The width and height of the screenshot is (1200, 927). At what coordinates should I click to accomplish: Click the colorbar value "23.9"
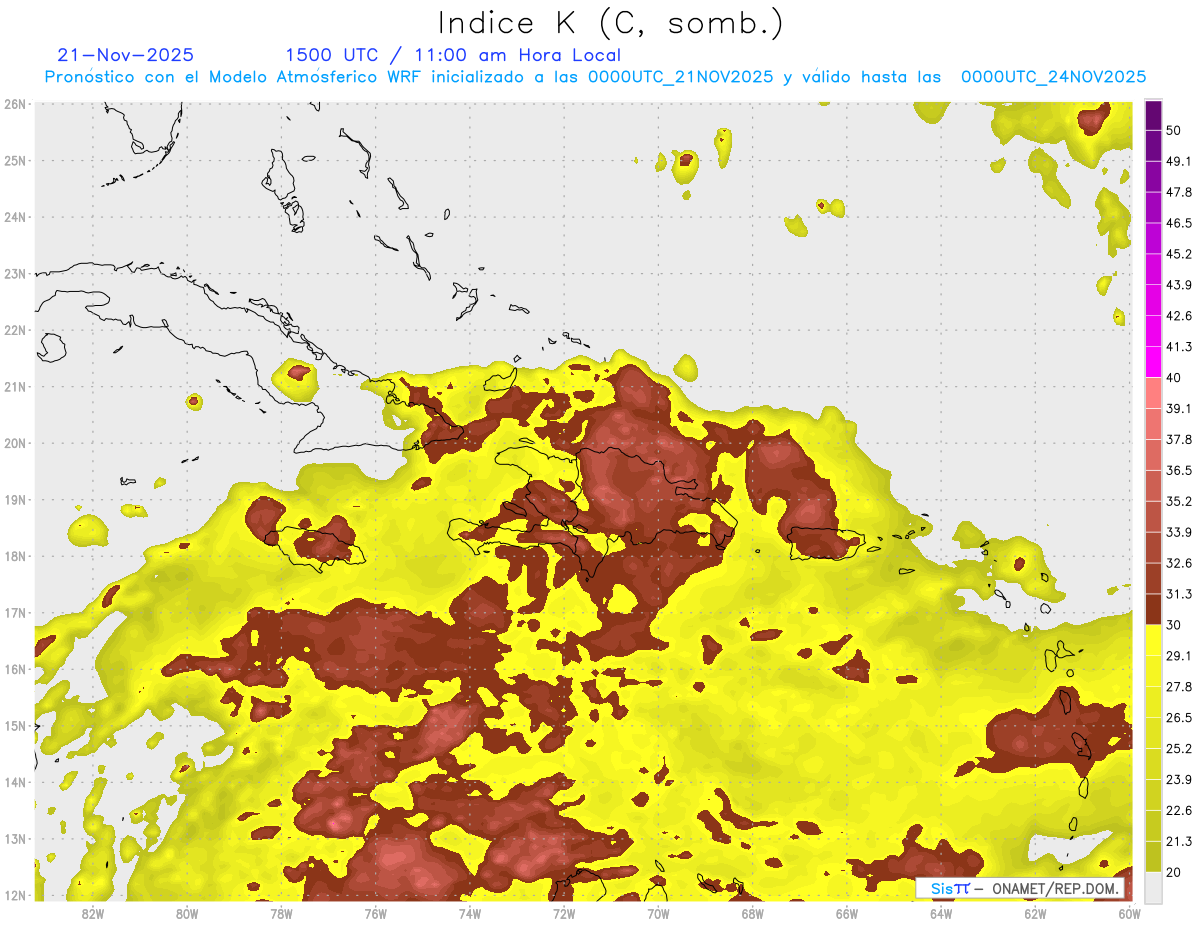pyautogui.click(x=1179, y=780)
